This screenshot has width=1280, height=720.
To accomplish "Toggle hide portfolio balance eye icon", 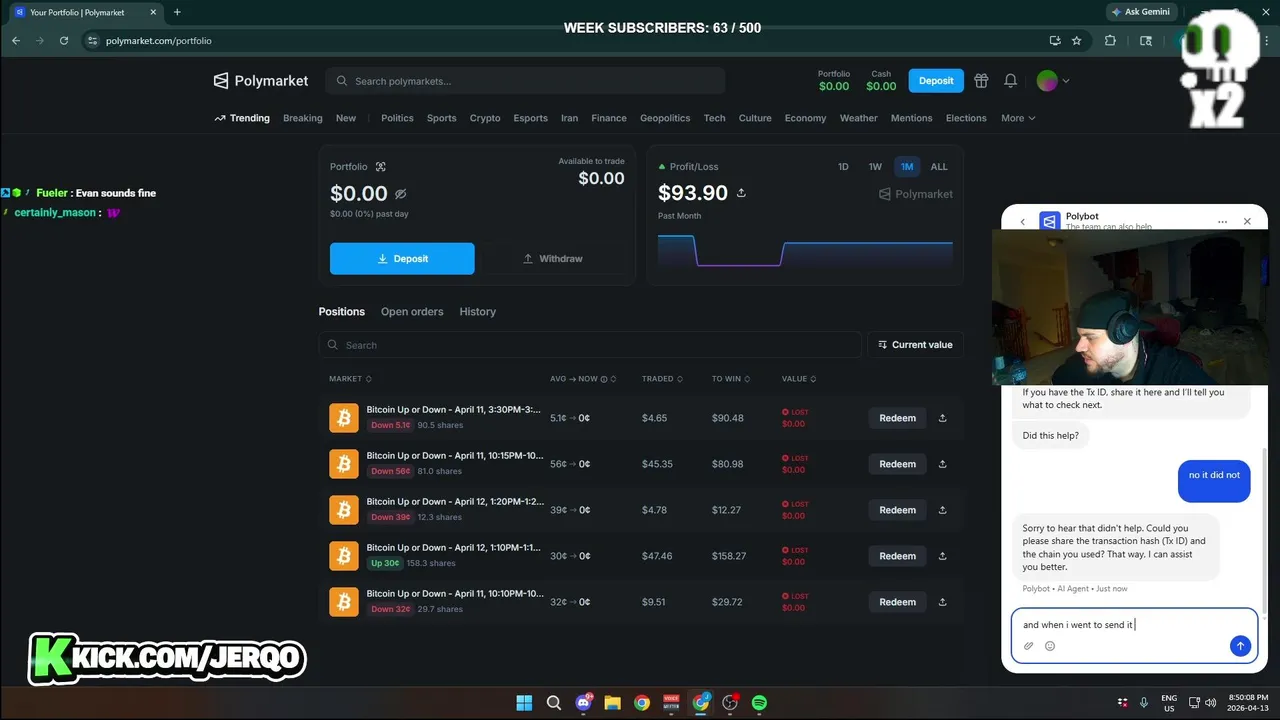I will point(400,194).
